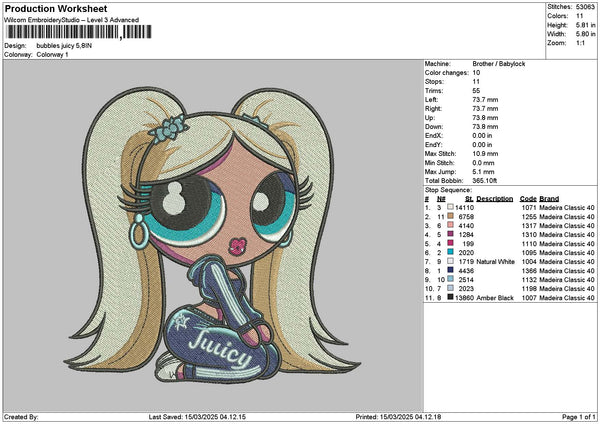
Task: Click the Page 1 of 1 label
Action: [x=579, y=417]
